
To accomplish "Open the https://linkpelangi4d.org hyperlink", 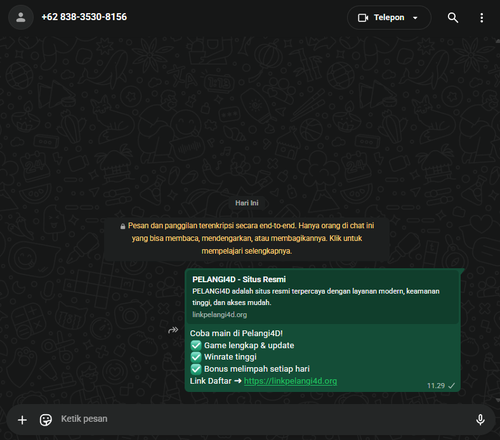I will pos(290,381).
